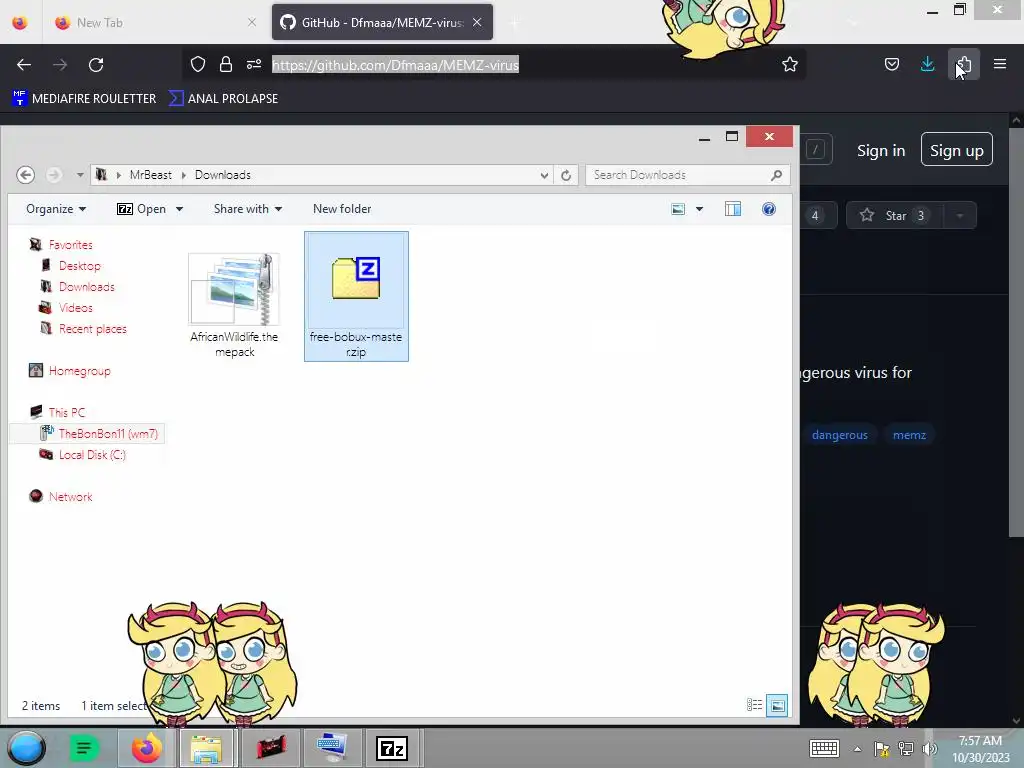This screenshot has height=768, width=1024.
Task: Switch to details view button
Action: (x=754, y=705)
